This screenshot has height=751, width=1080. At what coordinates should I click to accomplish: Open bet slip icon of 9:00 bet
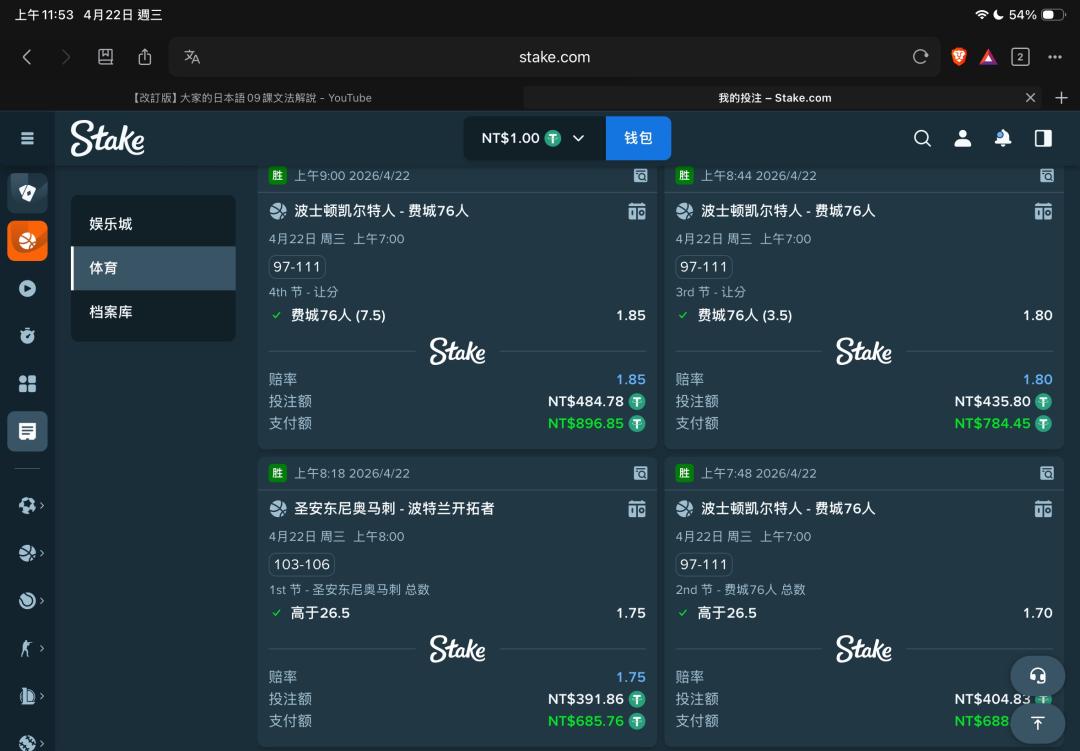(640, 176)
